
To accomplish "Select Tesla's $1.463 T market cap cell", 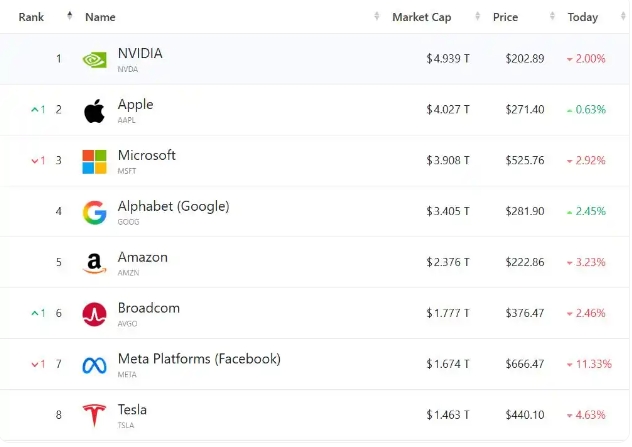I will (447, 415).
